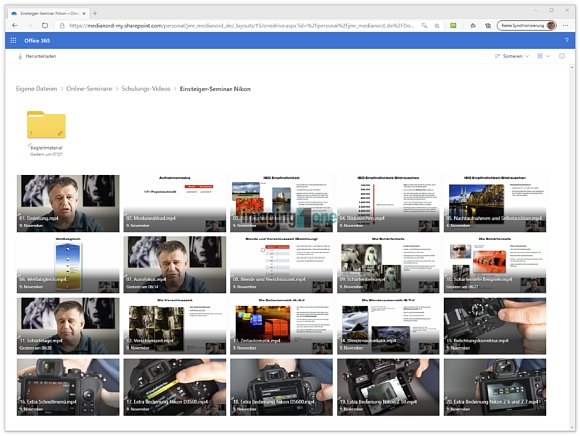
Task: Click the Keine Synchronisierung profile button
Action: pyautogui.click(x=527, y=26)
